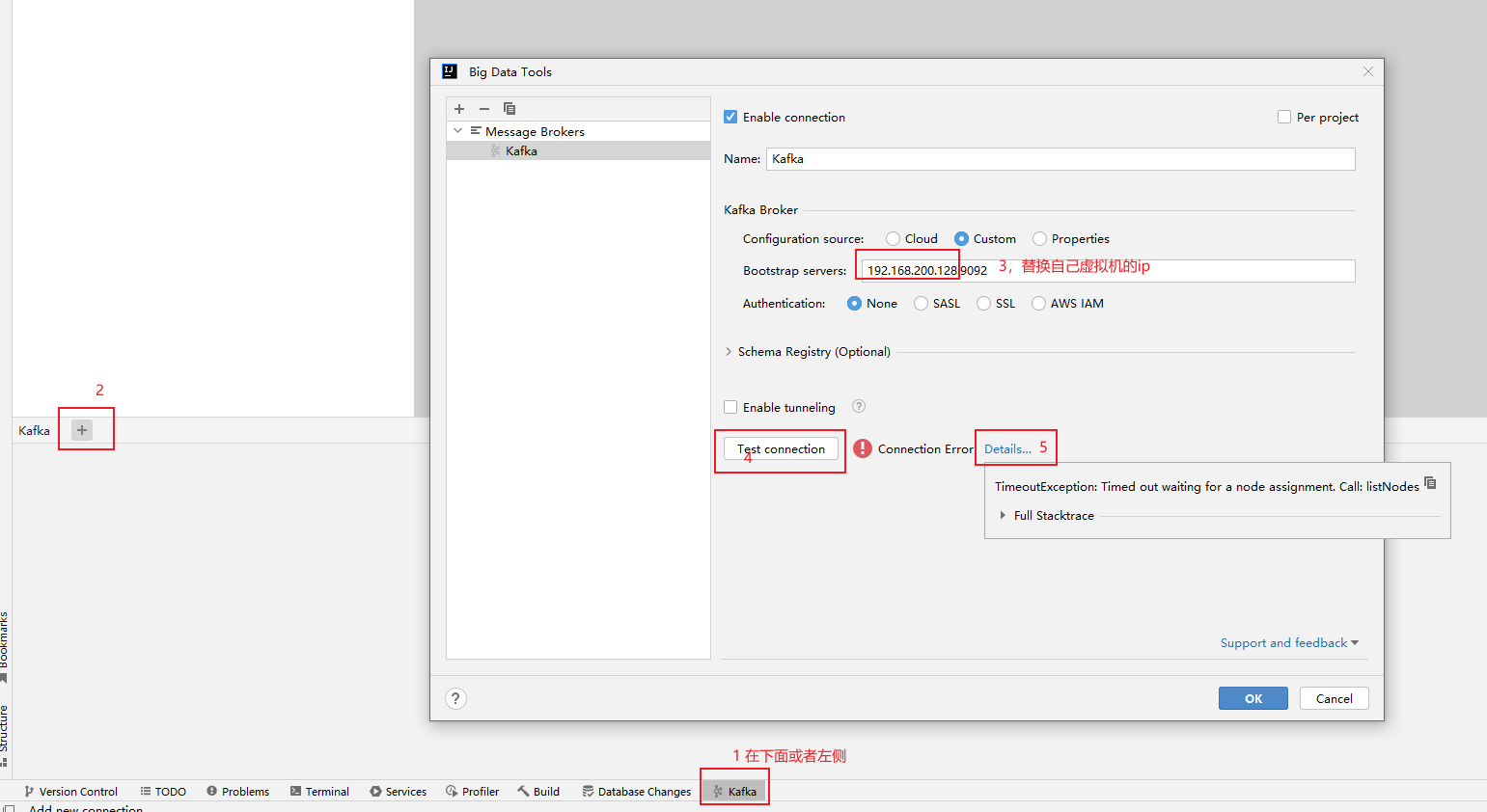The width and height of the screenshot is (1487, 812).
Task: Open the Services tool window
Action: pyautogui.click(x=398, y=791)
